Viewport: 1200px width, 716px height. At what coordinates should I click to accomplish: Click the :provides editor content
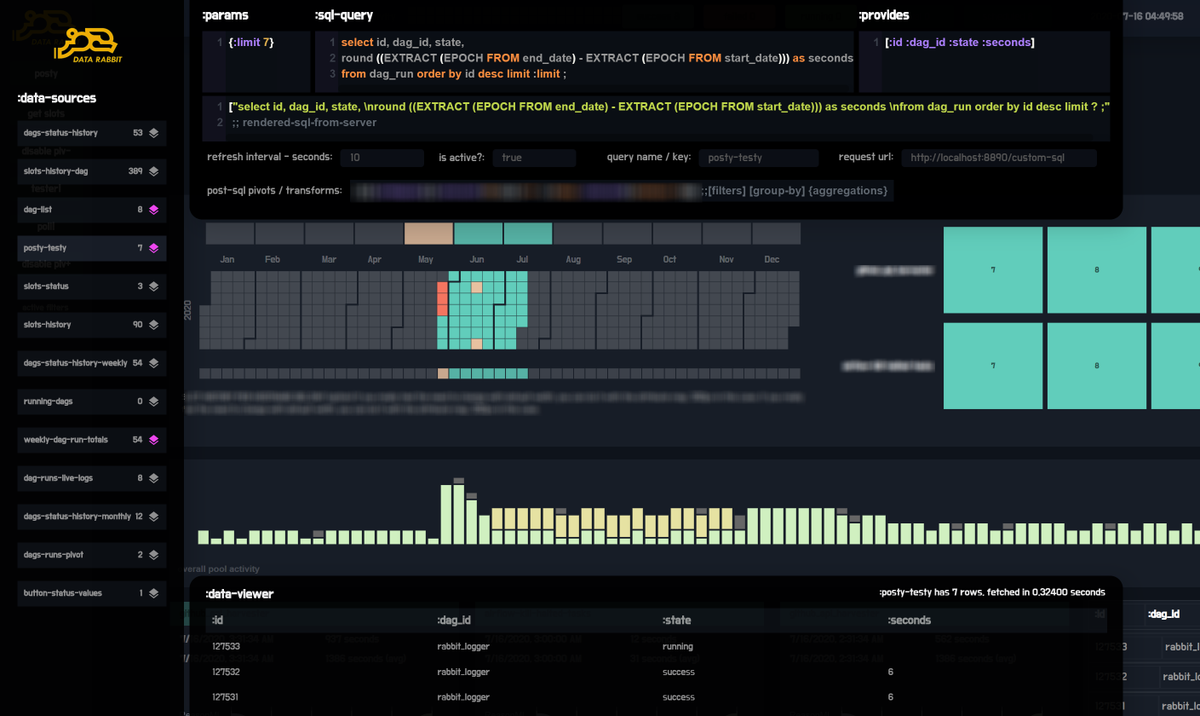[960, 42]
